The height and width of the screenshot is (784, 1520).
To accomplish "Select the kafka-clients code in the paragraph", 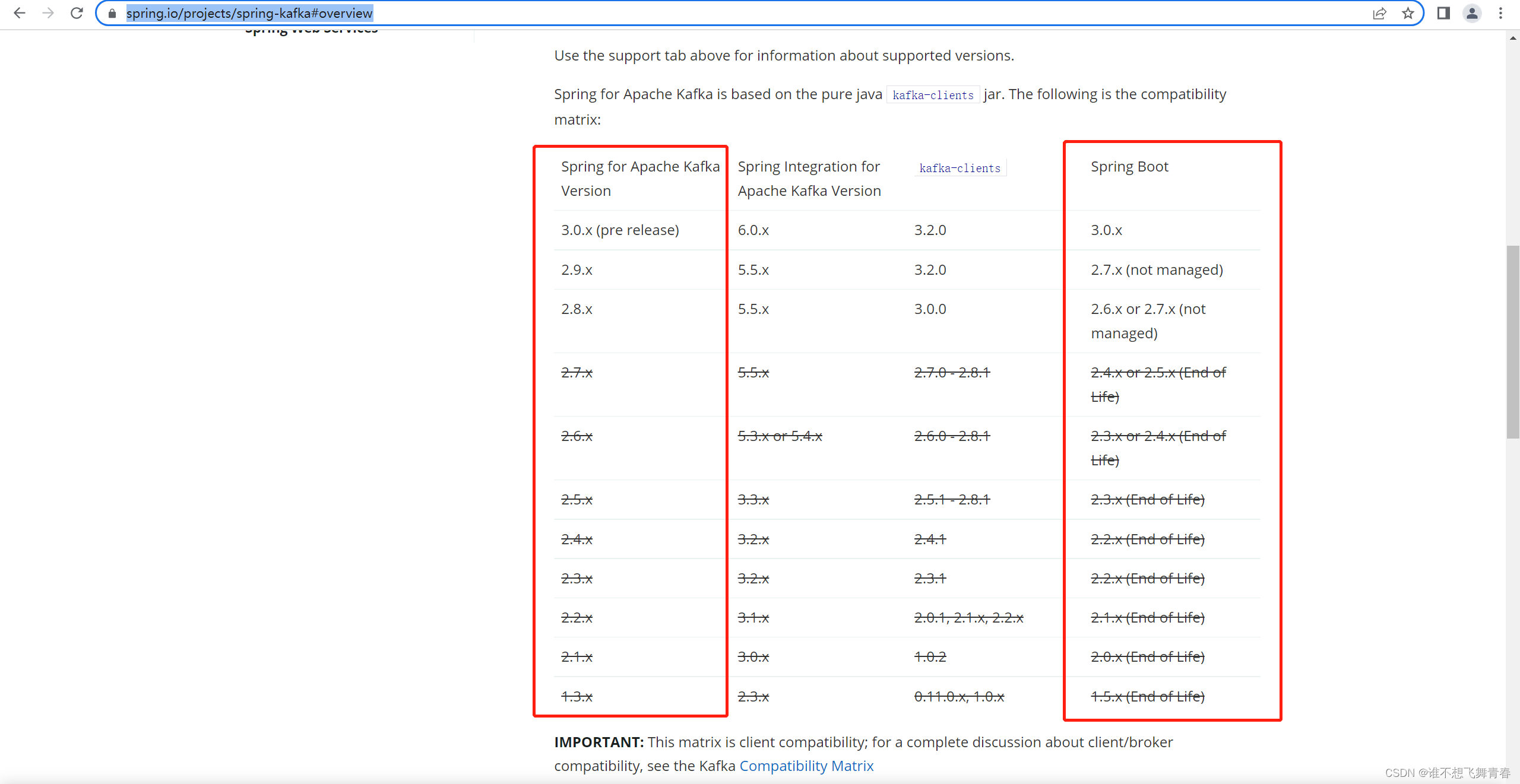I will 933,95.
